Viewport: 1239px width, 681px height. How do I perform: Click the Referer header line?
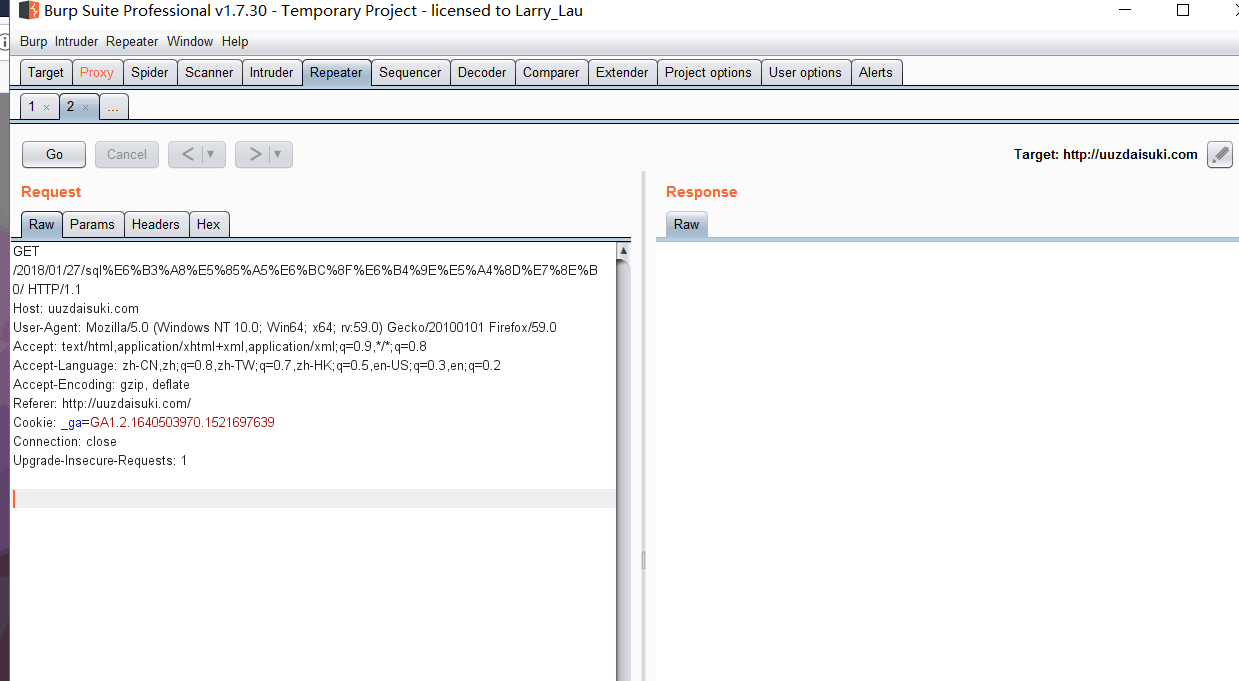point(102,403)
